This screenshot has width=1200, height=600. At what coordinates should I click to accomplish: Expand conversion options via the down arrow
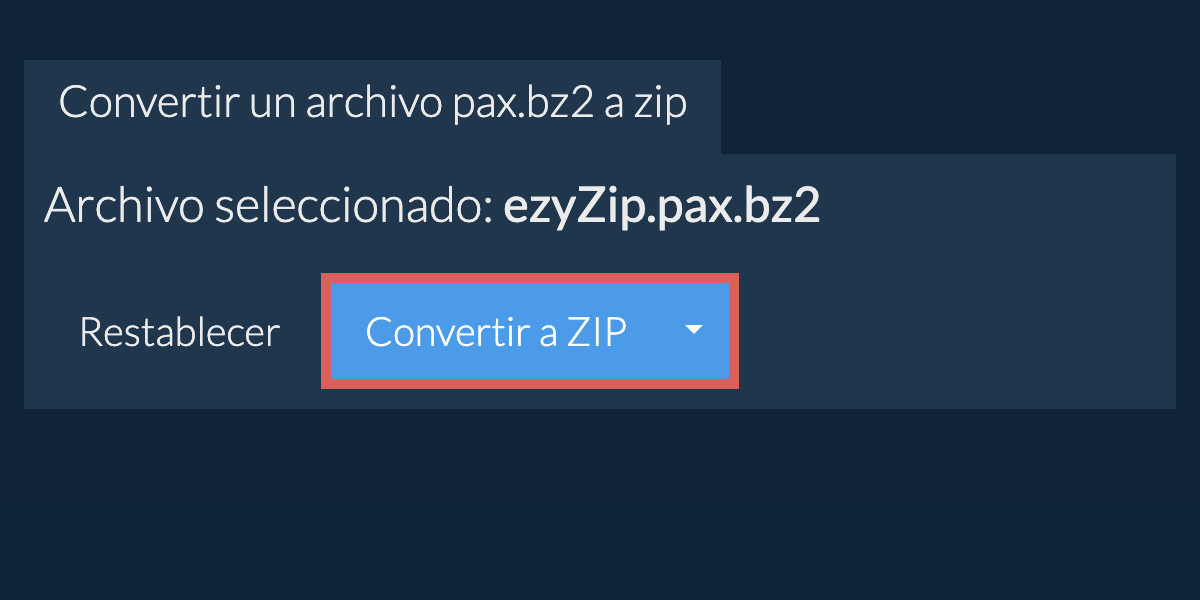[x=695, y=330]
